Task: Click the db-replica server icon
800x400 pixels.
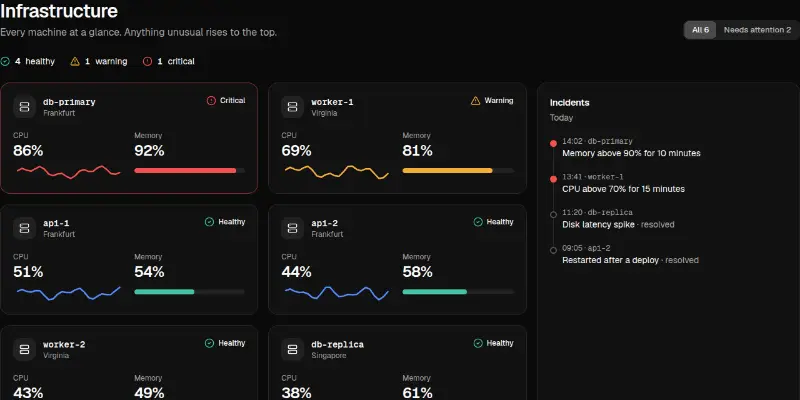Action: 292,349
